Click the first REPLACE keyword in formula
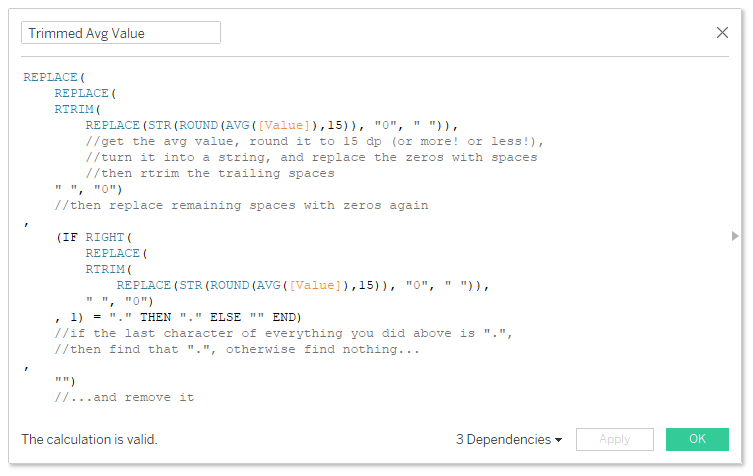 click(50, 77)
